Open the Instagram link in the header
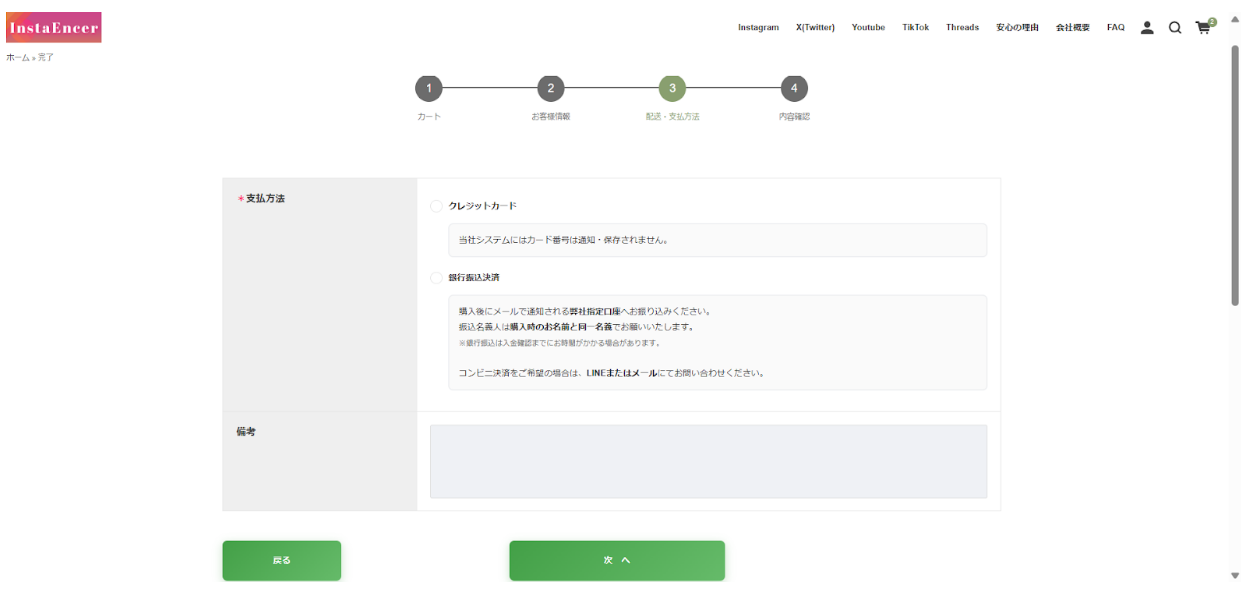 coord(758,27)
